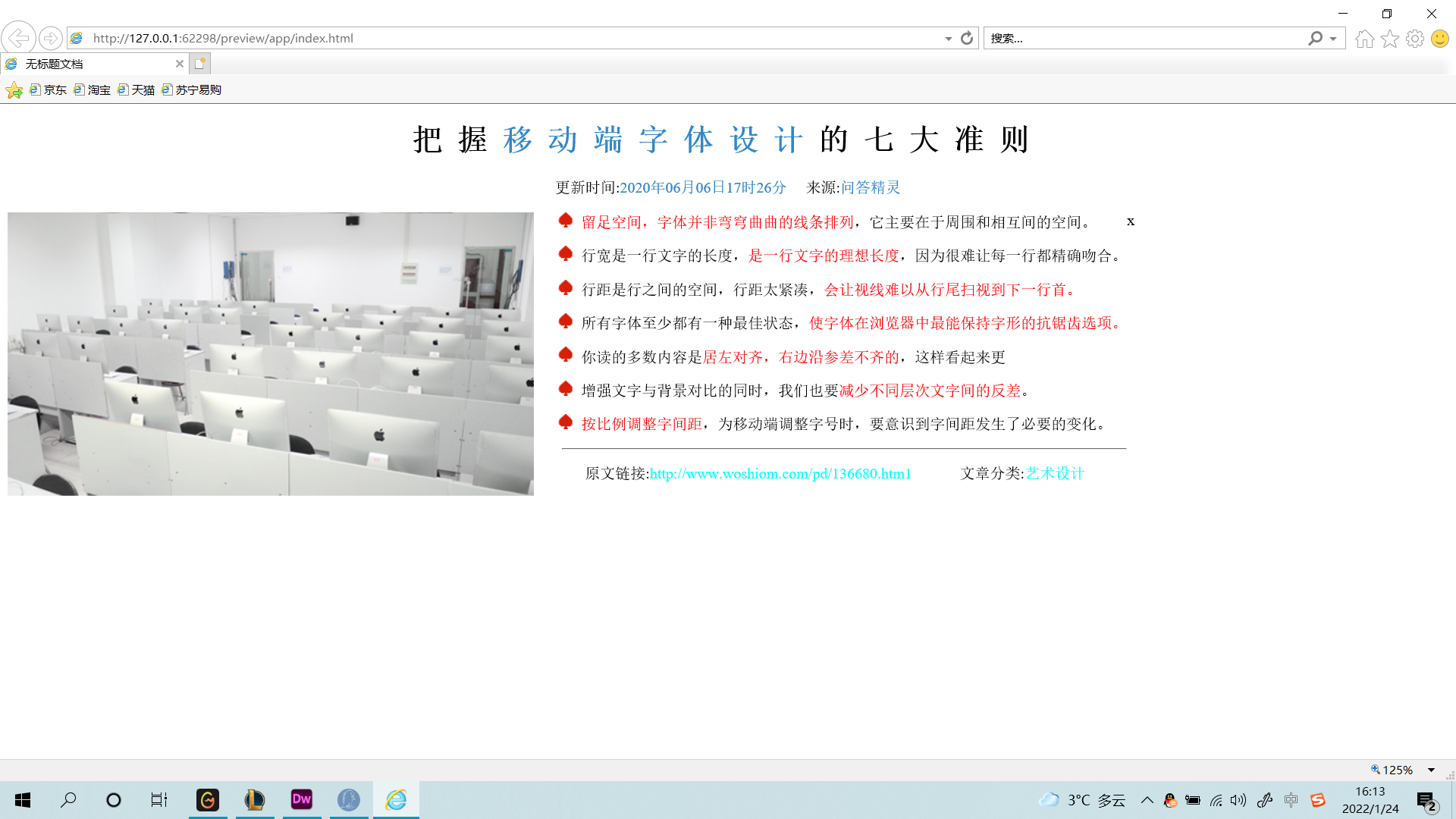Expand the address bar history dropdown
This screenshot has height=819, width=1456.
[947, 38]
